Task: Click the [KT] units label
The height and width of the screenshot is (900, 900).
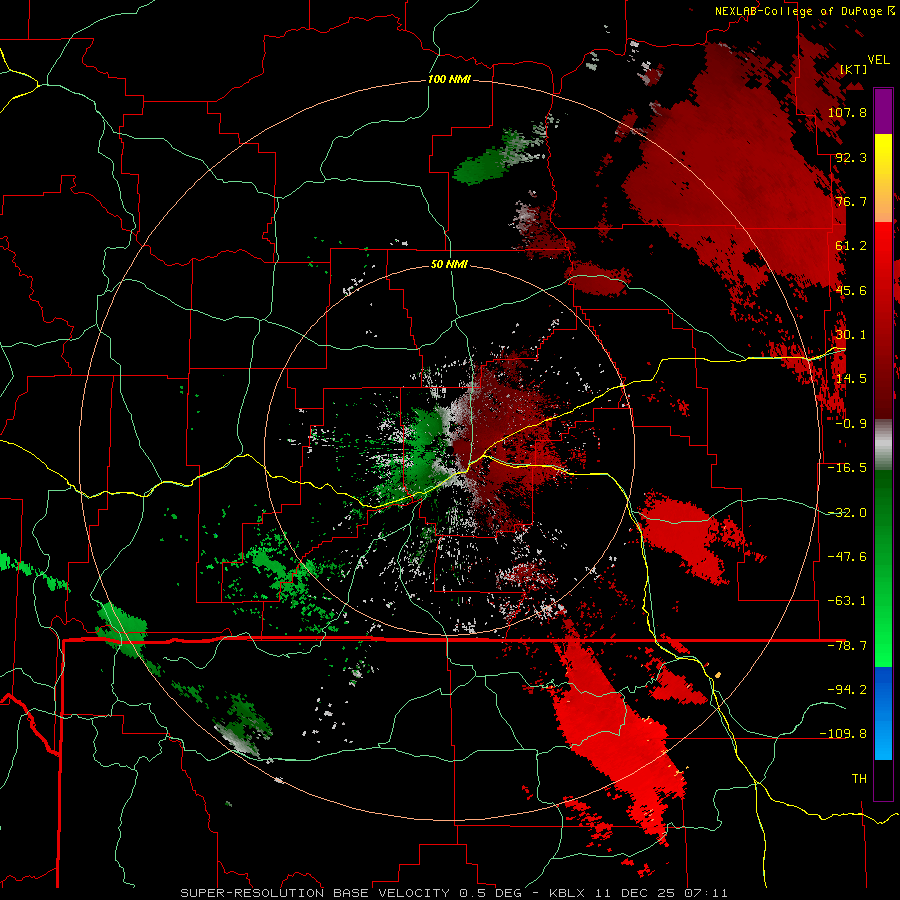Action: (x=853, y=69)
